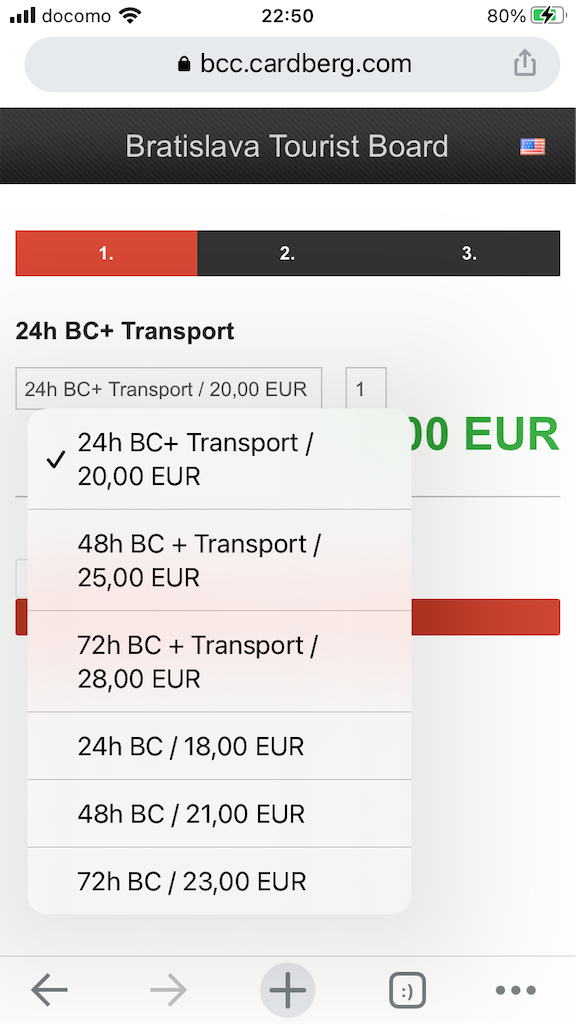Tap the bcc.cardberg.com address bar
Image resolution: width=576 pixels, height=1024 pixels.
(293, 64)
